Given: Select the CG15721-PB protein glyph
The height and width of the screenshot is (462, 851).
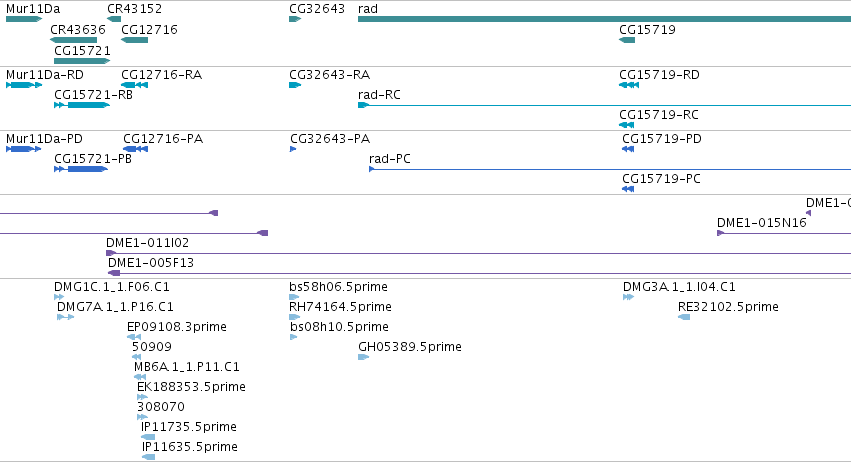Looking at the screenshot, I should (81, 169).
